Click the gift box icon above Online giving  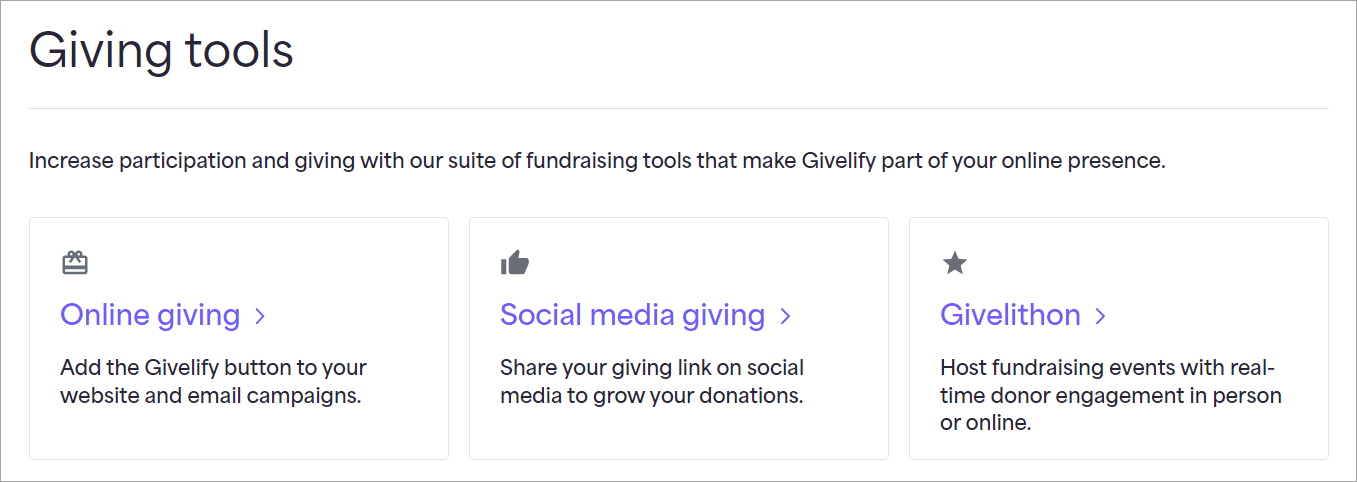pos(75,263)
